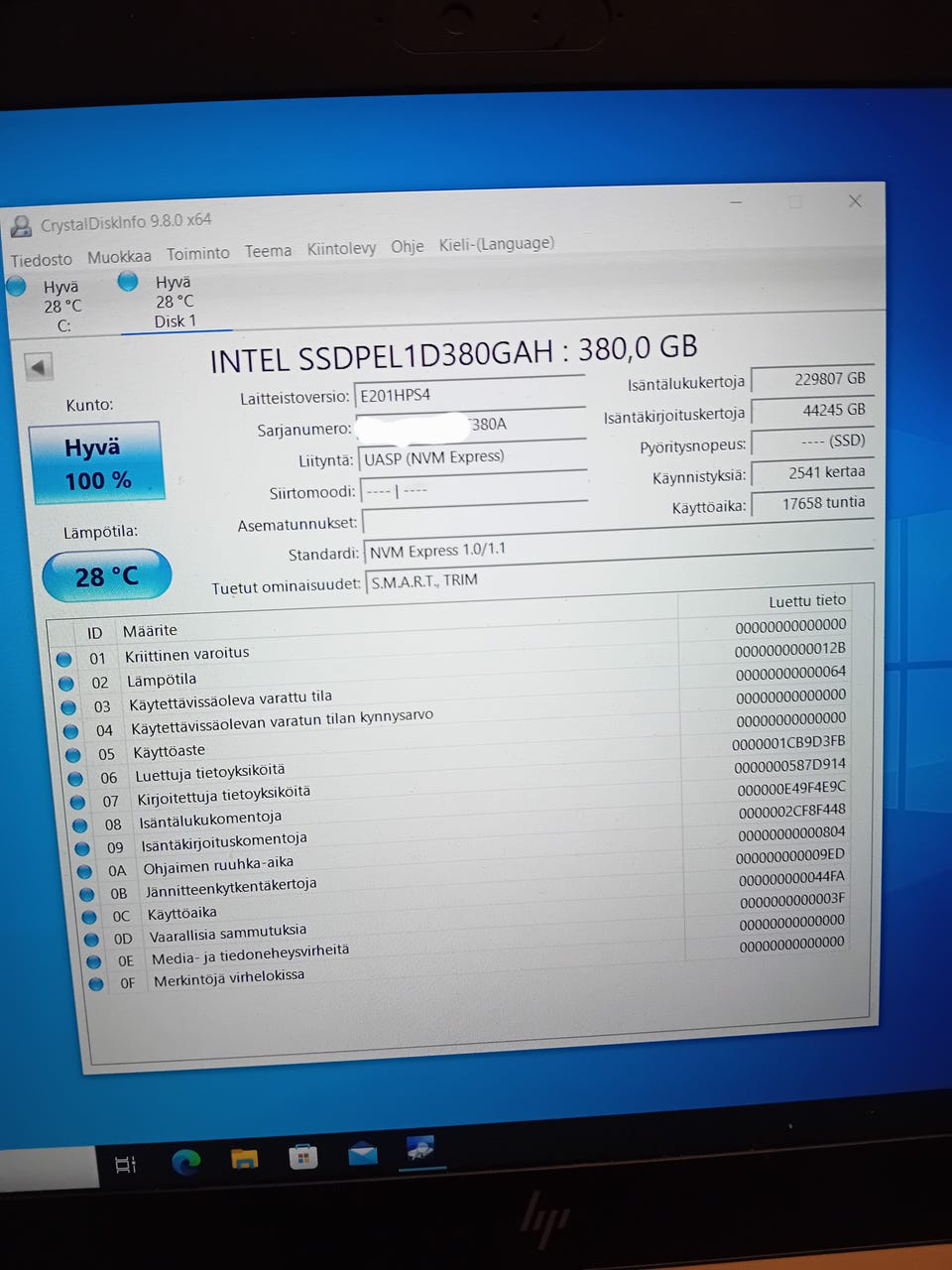Click the Luettu tieto column header
Screen dimensions: 952x1270
(807, 601)
